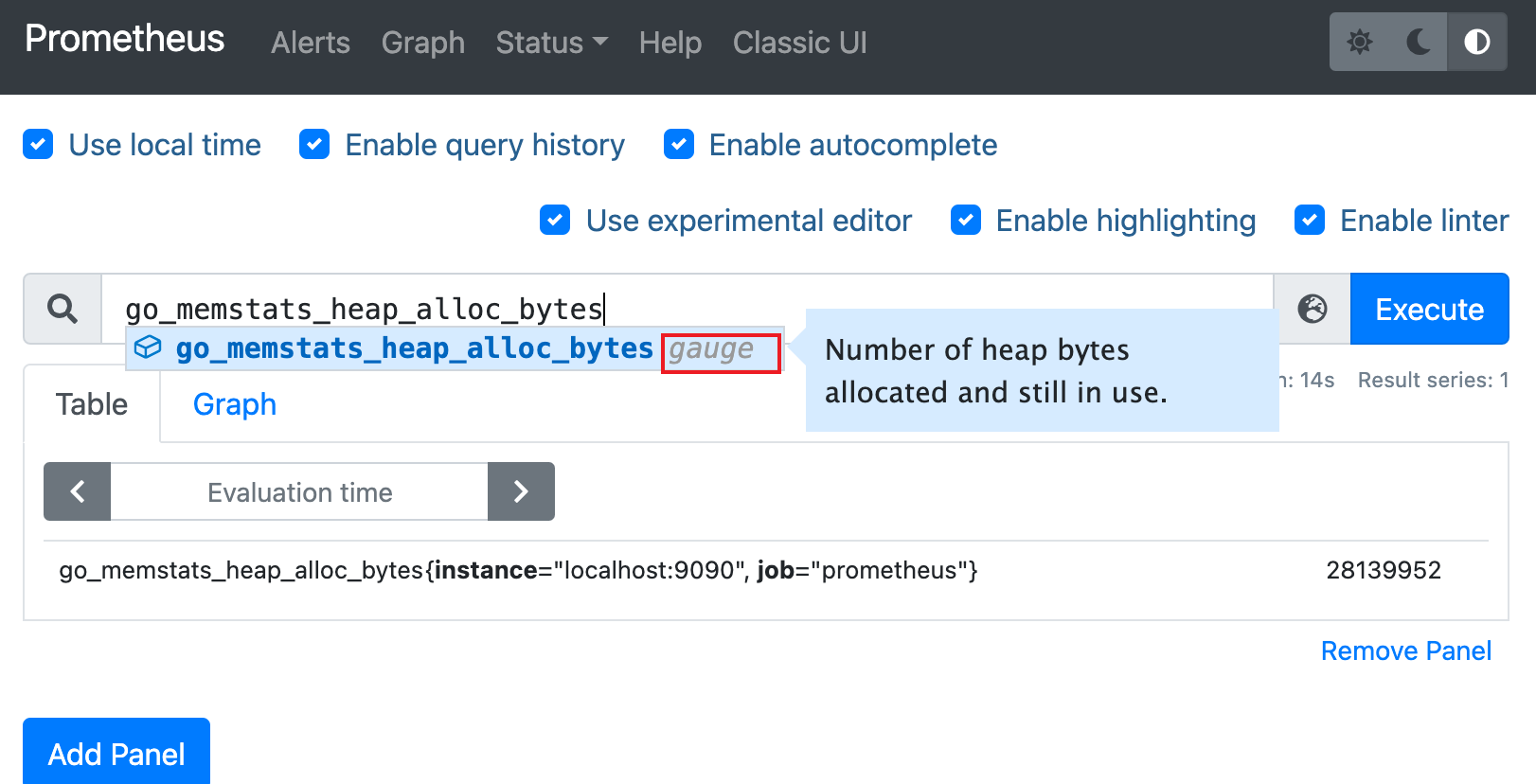Go to next evaluation time
The width and height of the screenshot is (1536, 784).
point(521,491)
